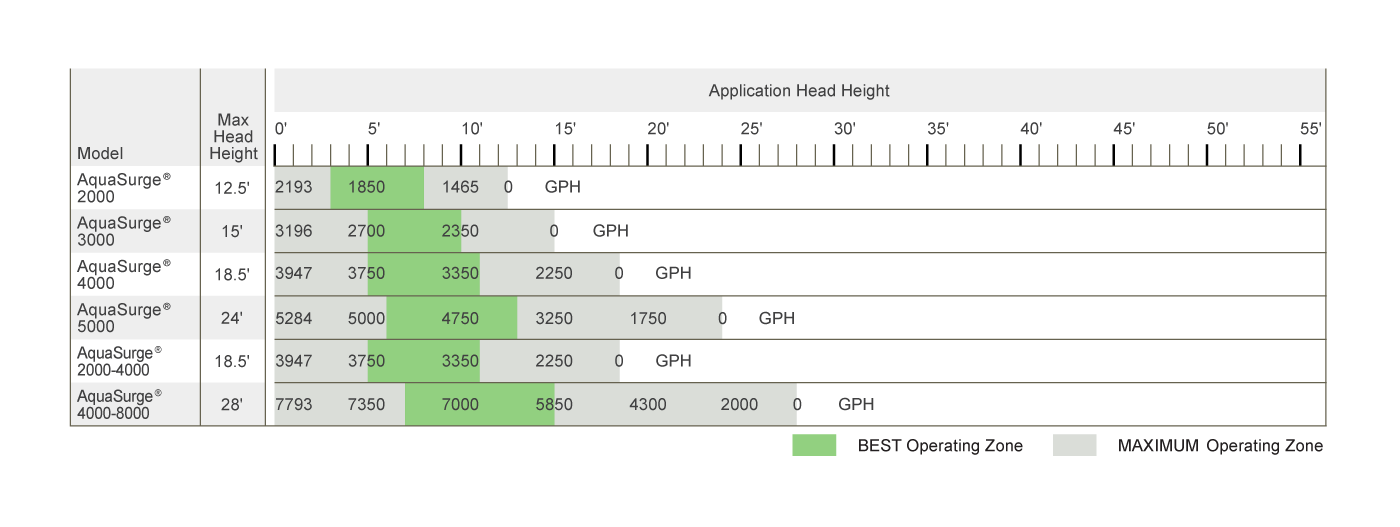Click the AquaSurge 5000 model name
This screenshot has width=1400, height=527.
[124, 318]
